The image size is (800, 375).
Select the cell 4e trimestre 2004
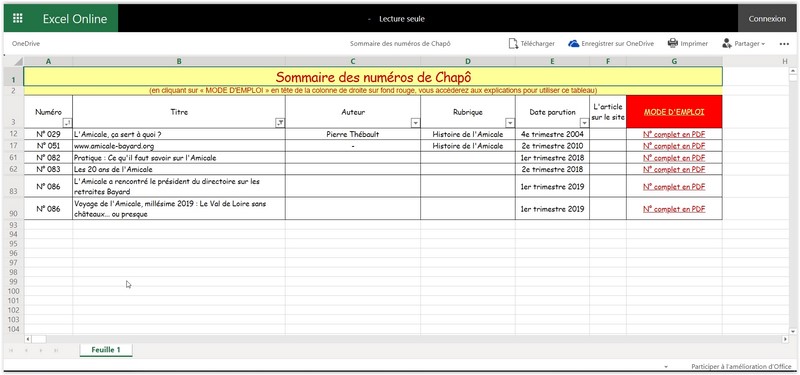coord(553,134)
